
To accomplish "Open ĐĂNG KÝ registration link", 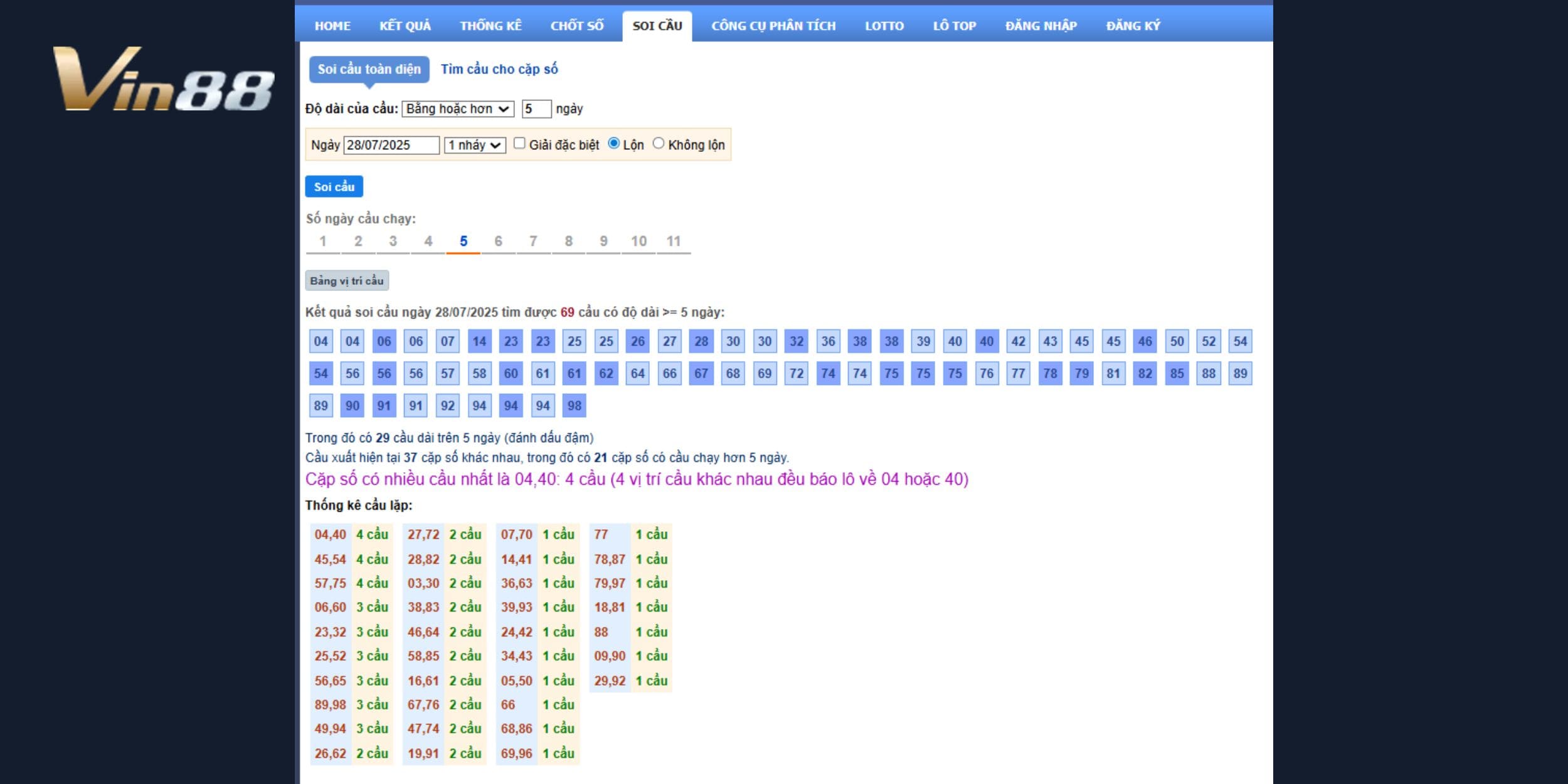I will pos(1133,26).
